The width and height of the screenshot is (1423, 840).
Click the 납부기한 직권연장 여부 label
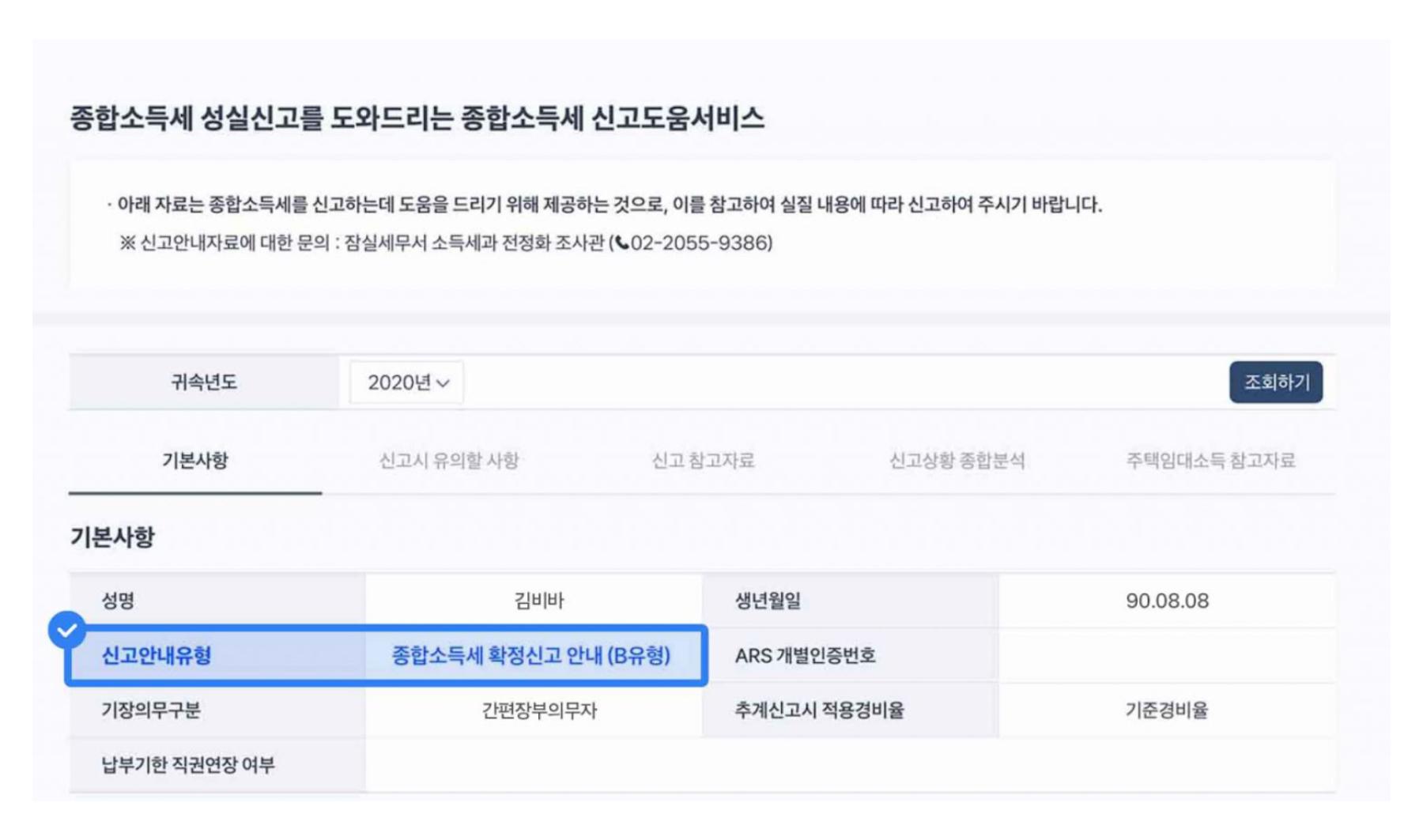point(188,765)
